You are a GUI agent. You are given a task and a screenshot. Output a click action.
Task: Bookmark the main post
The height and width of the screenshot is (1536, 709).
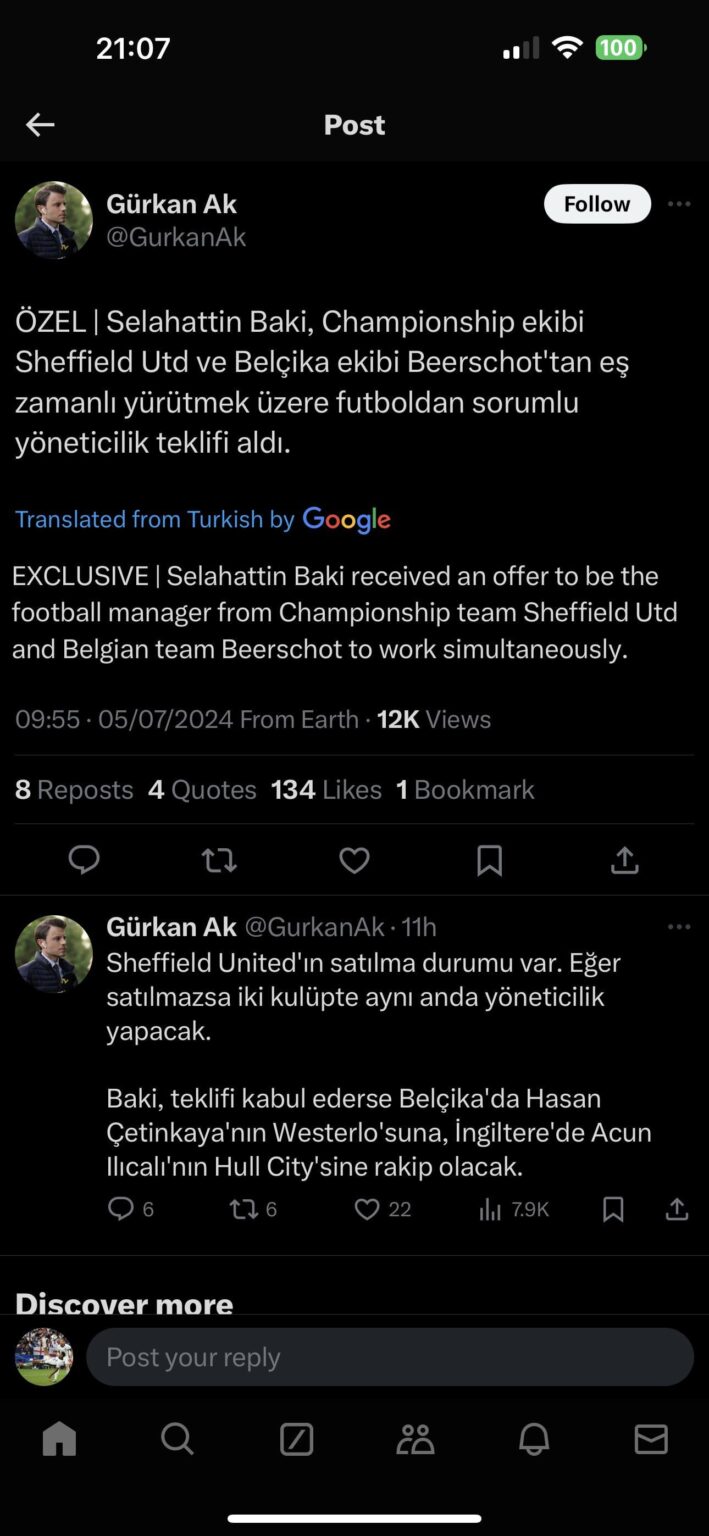point(489,860)
